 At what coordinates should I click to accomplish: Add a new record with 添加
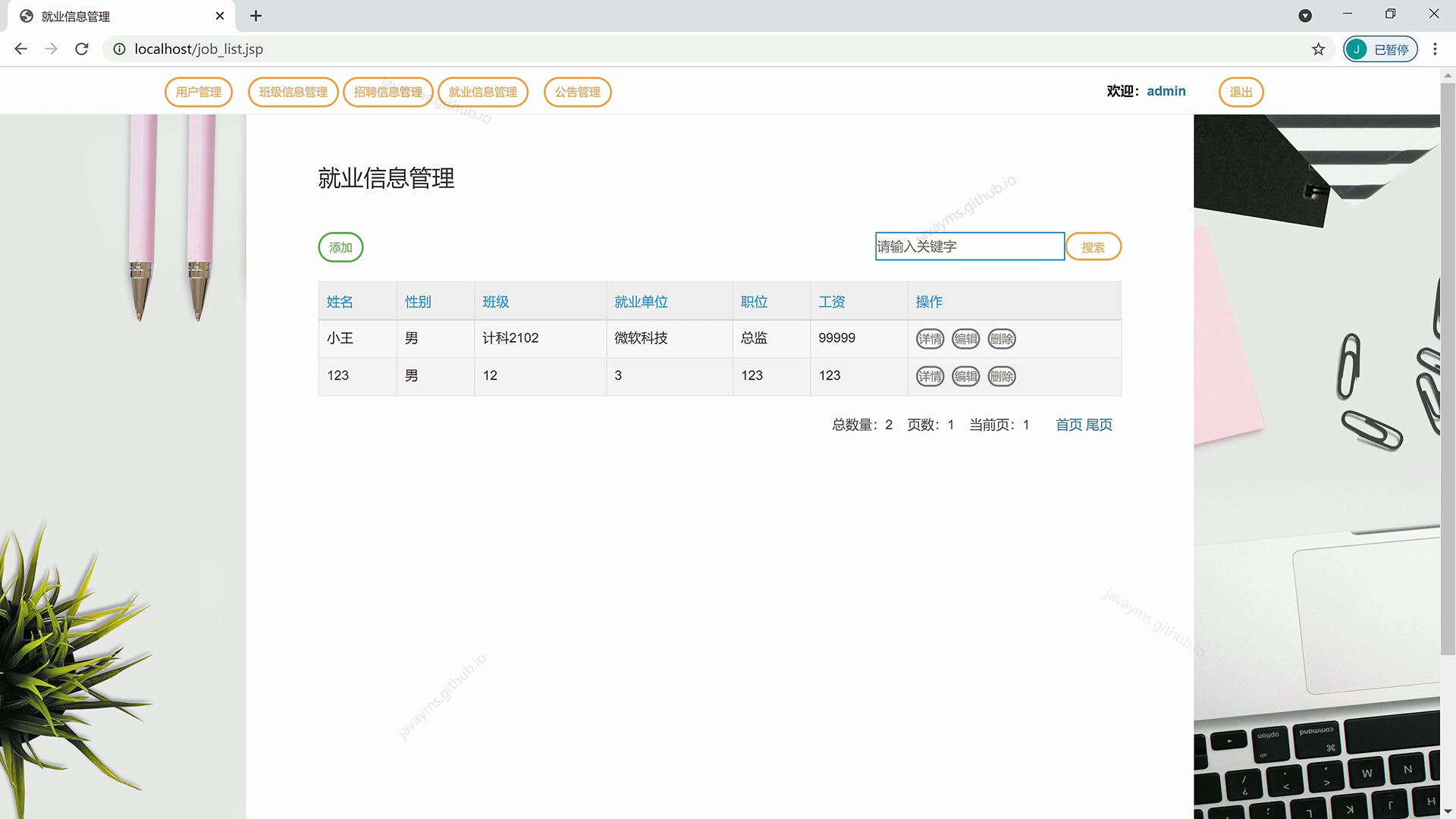[340, 247]
